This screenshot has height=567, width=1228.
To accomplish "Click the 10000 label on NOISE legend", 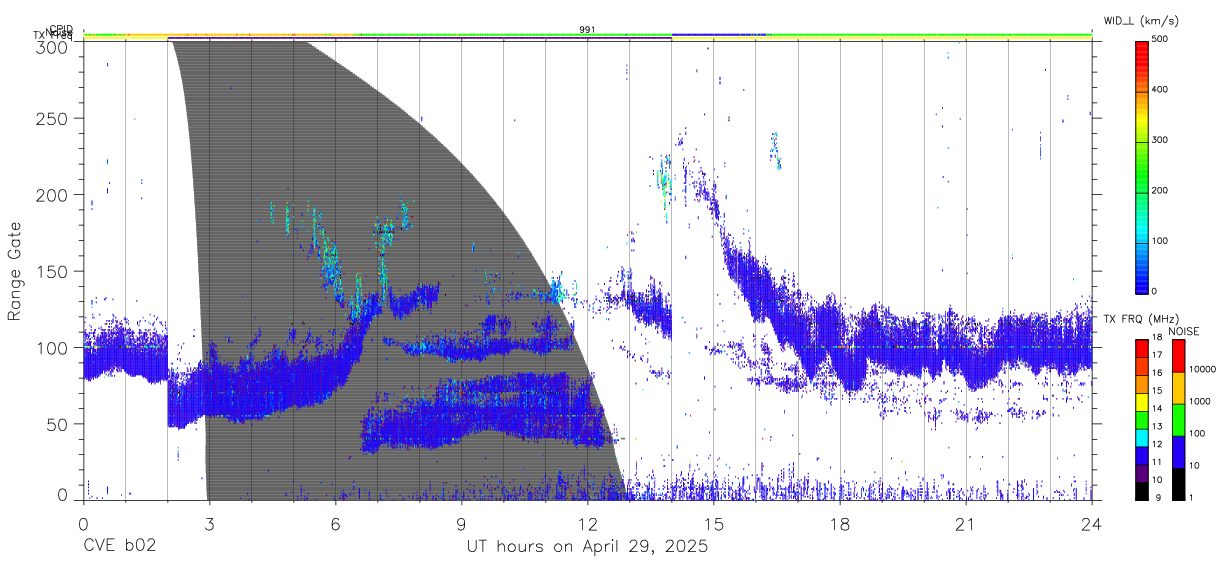I will (1202, 370).
